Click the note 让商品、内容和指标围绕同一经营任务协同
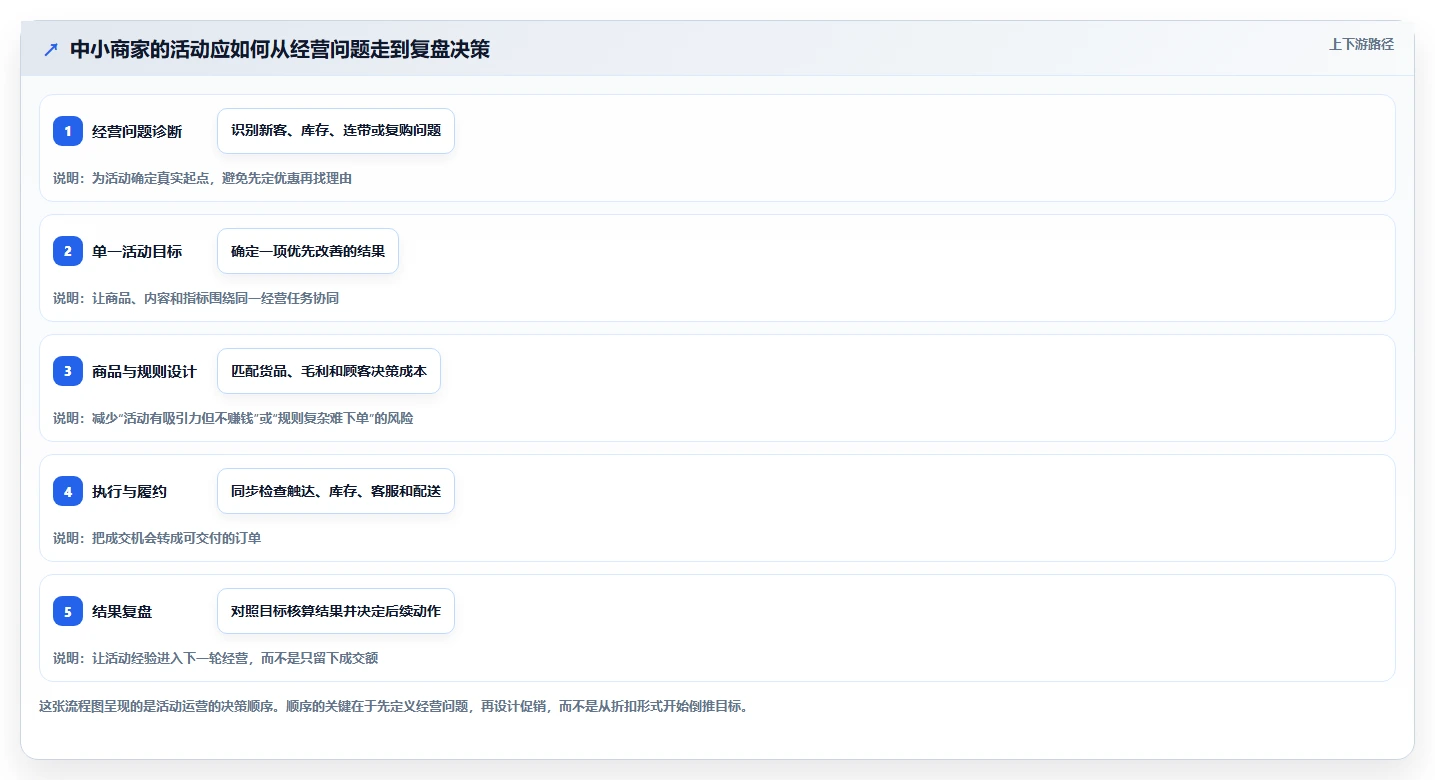The width and height of the screenshot is (1435, 780). [x=196, y=298]
